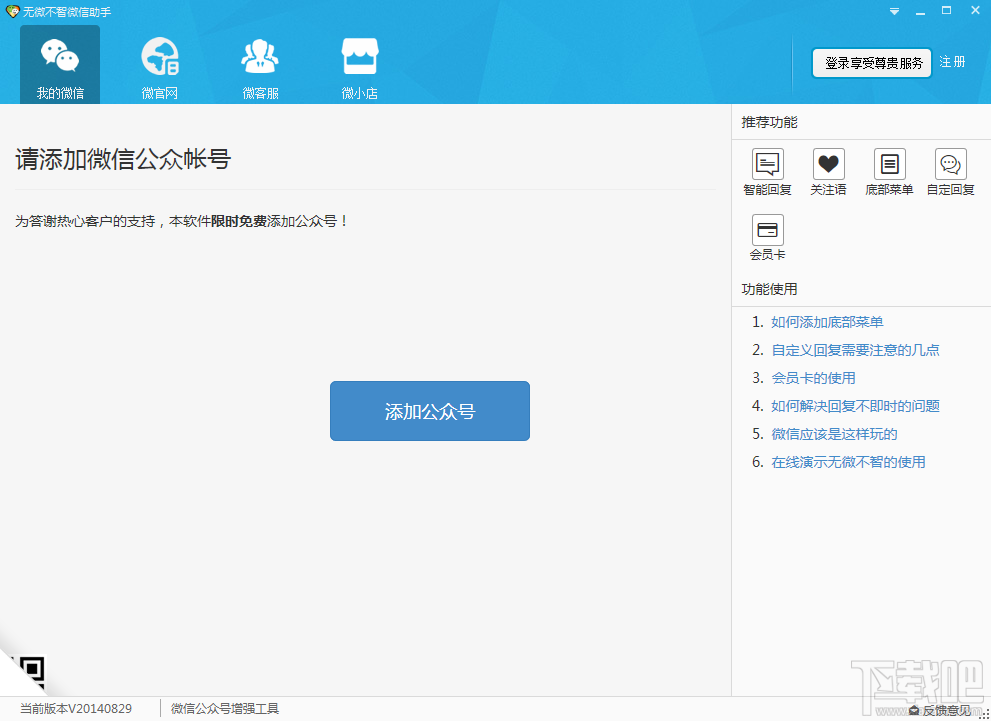
Task: Open the 关注语 heart icon
Action: point(829,172)
